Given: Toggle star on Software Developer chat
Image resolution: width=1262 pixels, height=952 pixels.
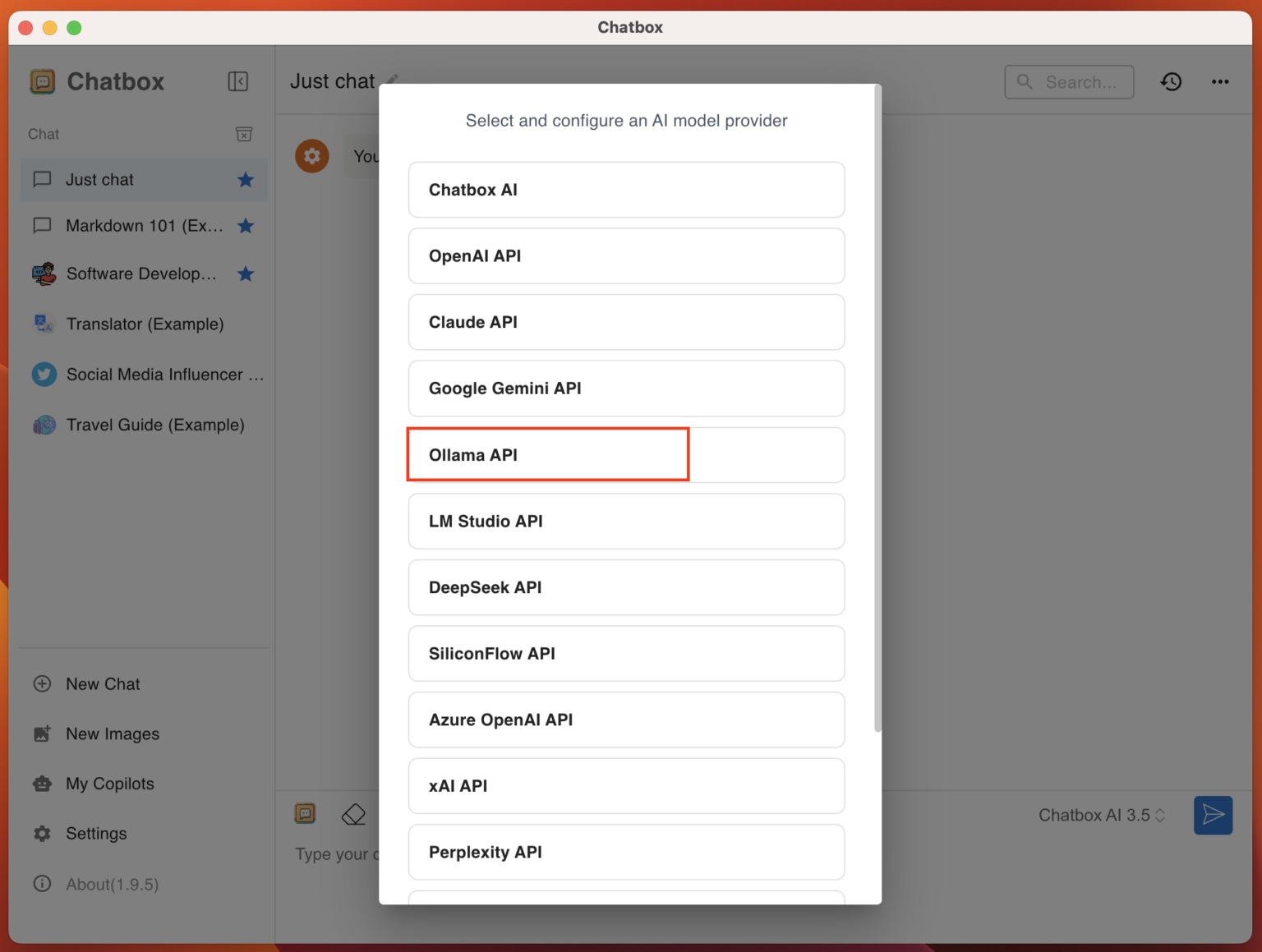Looking at the screenshot, I should pyautogui.click(x=245, y=274).
